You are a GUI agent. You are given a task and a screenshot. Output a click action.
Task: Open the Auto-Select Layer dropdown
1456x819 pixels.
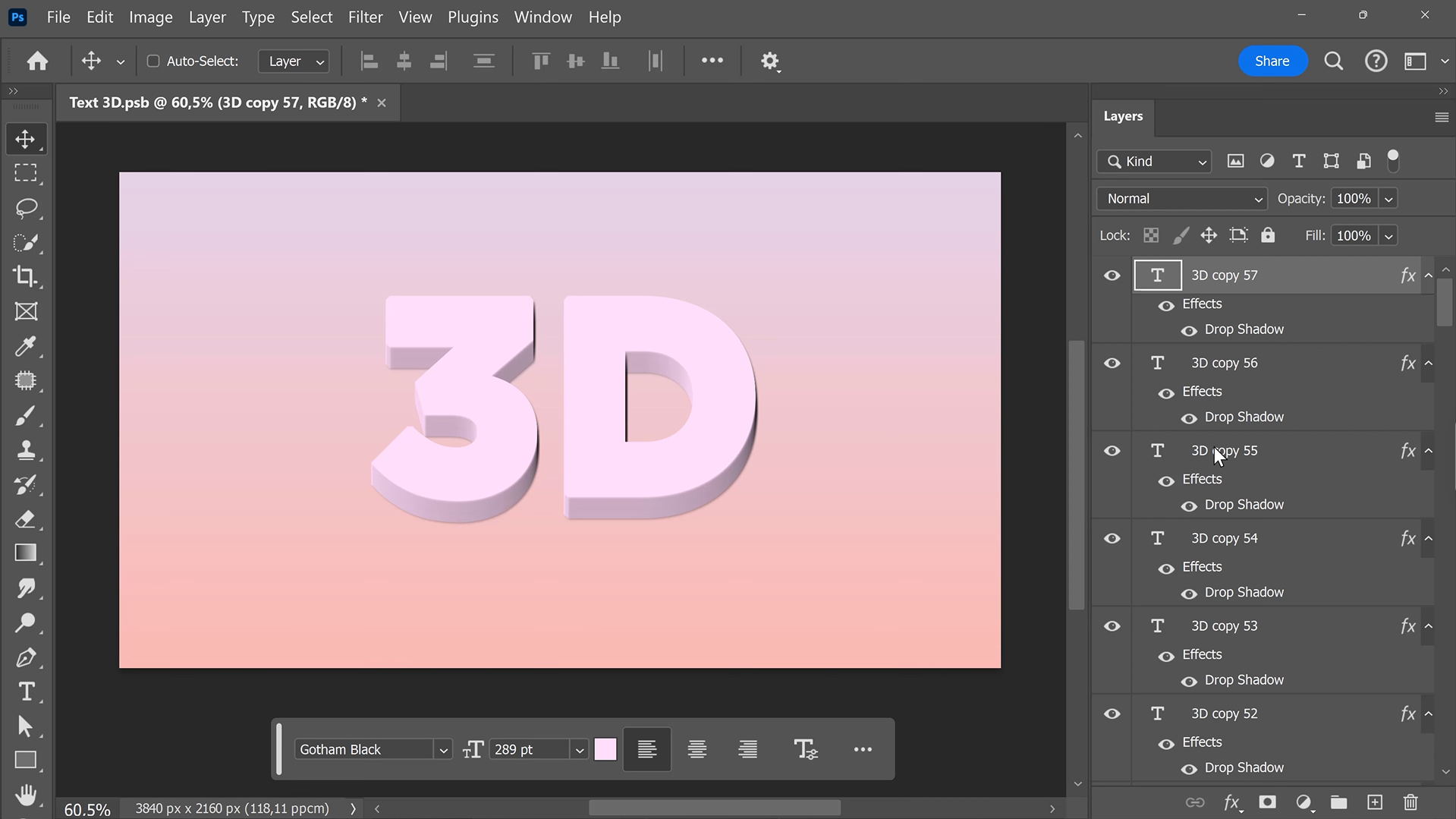click(294, 61)
